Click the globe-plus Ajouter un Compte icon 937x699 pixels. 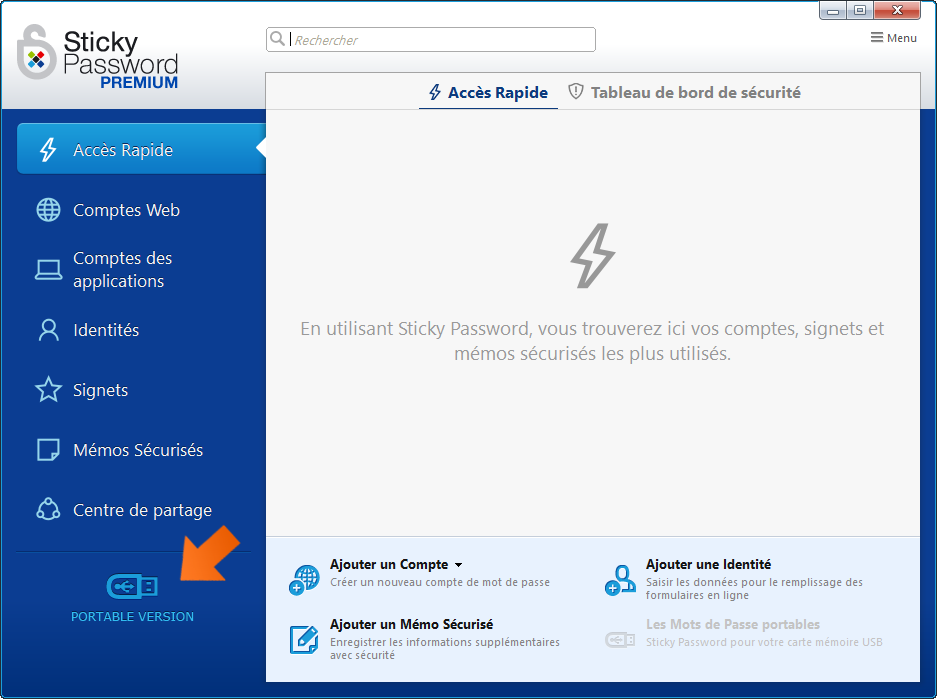tap(305, 580)
